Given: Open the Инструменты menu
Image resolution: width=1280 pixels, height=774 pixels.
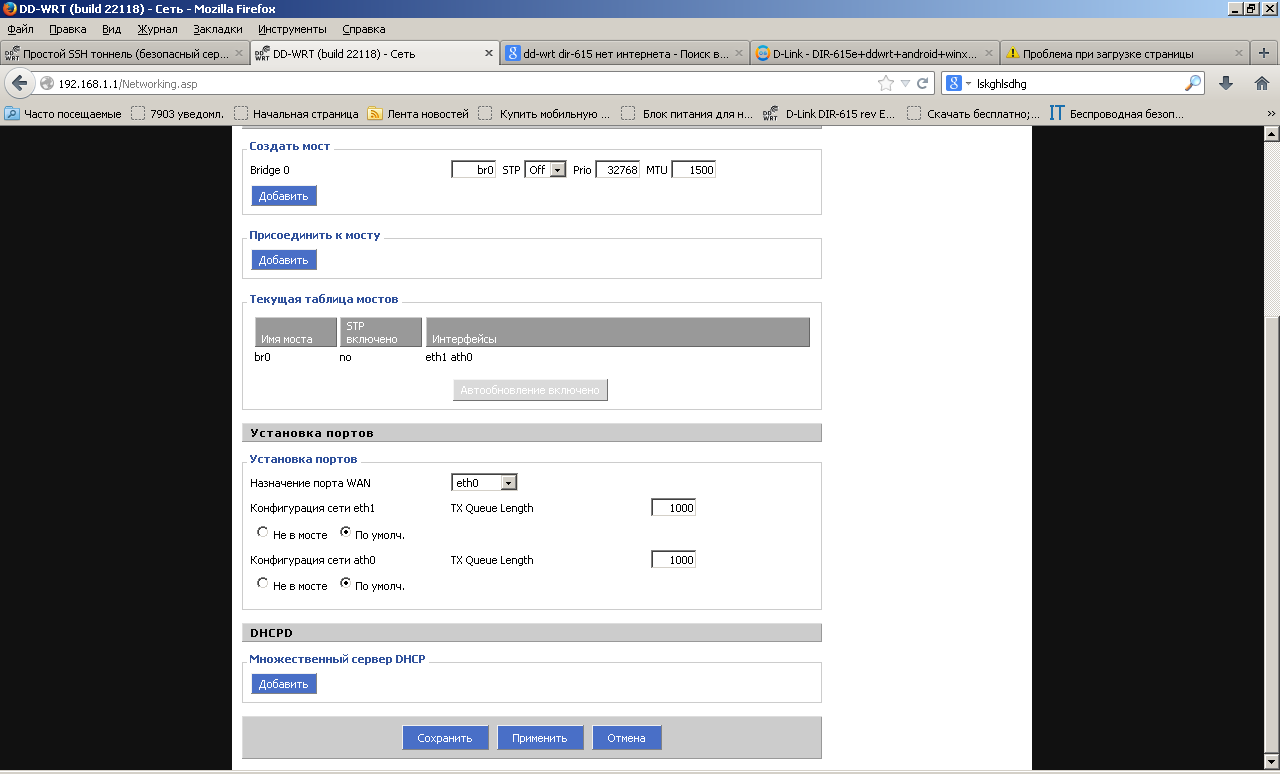Looking at the screenshot, I should click(x=292, y=29).
